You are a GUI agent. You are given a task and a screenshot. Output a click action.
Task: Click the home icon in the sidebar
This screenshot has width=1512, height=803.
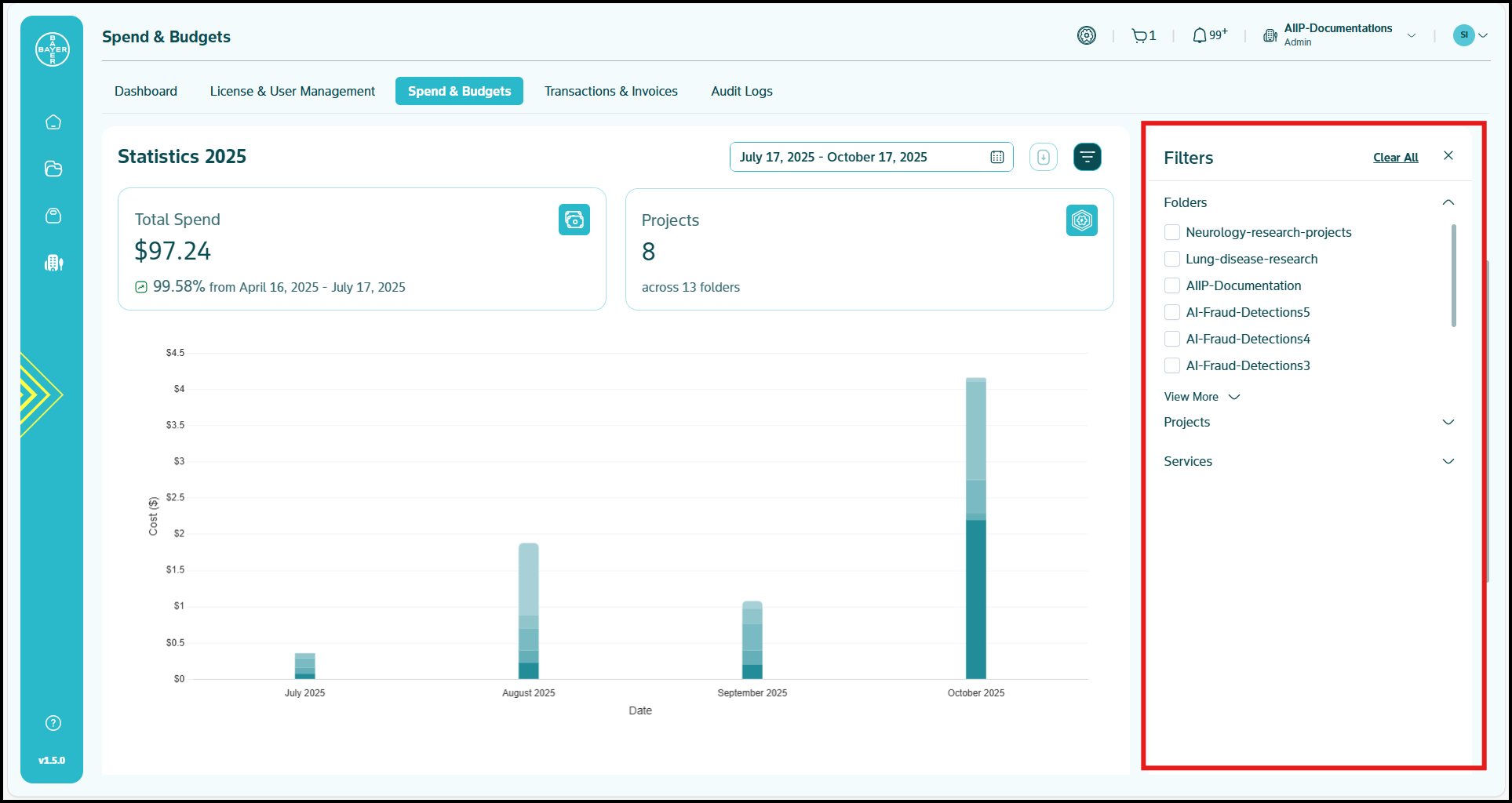tap(53, 122)
